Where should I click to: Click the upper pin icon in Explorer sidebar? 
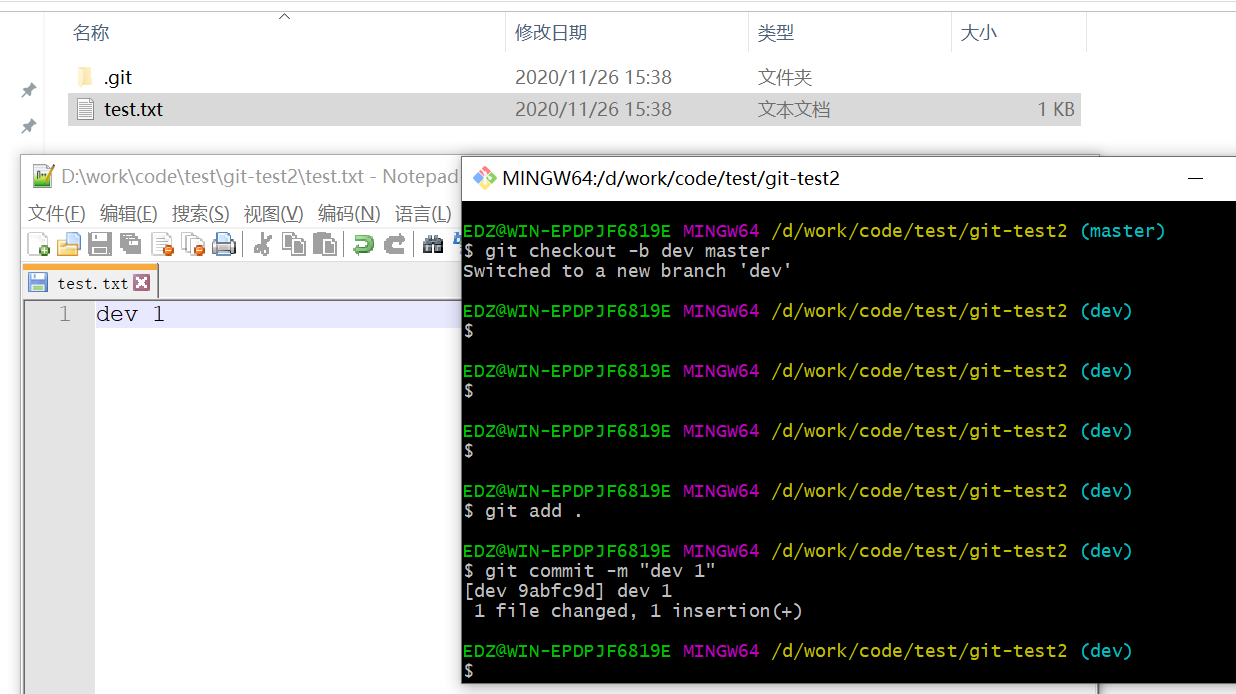pyautogui.click(x=29, y=91)
